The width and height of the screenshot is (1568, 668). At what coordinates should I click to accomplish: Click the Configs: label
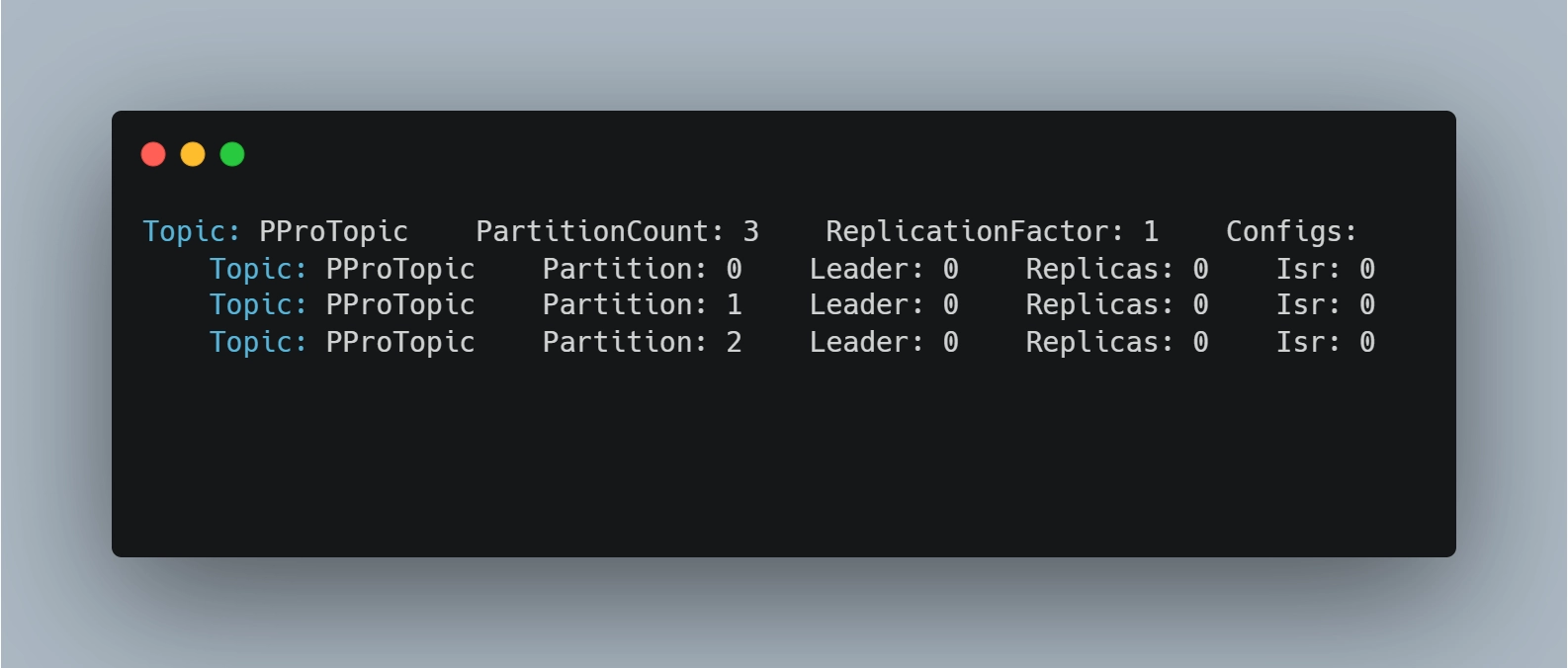1291,231
